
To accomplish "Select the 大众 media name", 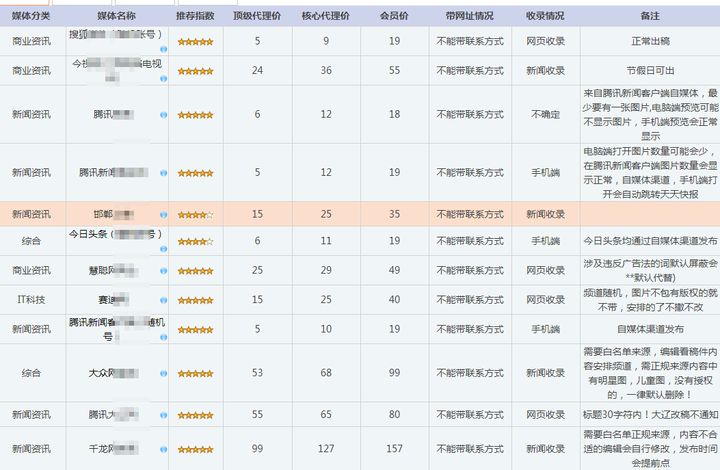I will coord(113,373).
